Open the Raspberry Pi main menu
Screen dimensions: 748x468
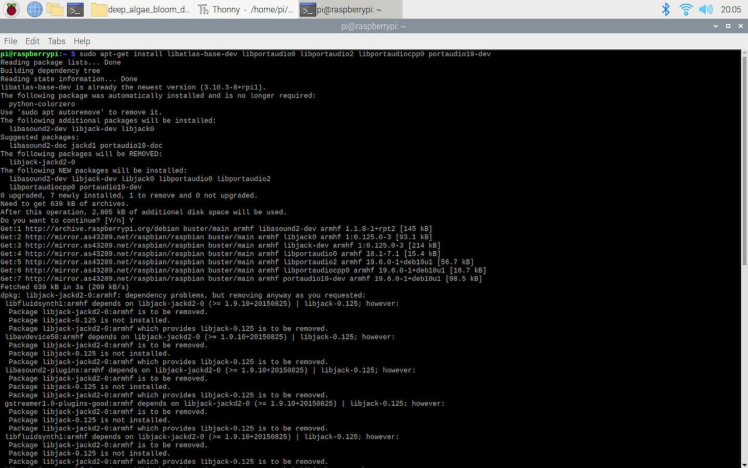click(11, 9)
